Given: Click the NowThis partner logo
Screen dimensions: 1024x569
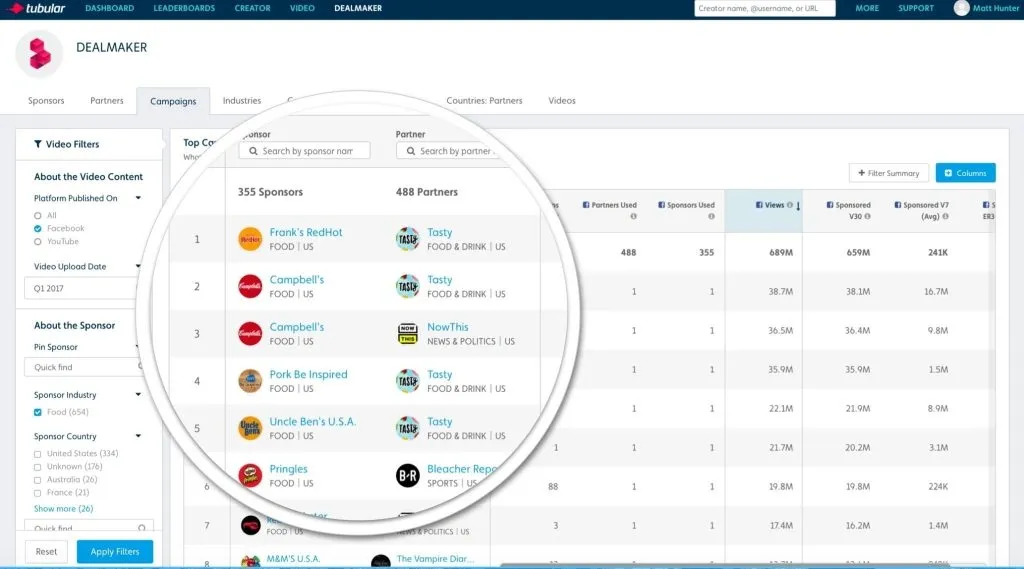Looking at the screenshot, I should (x=408, y=334).
